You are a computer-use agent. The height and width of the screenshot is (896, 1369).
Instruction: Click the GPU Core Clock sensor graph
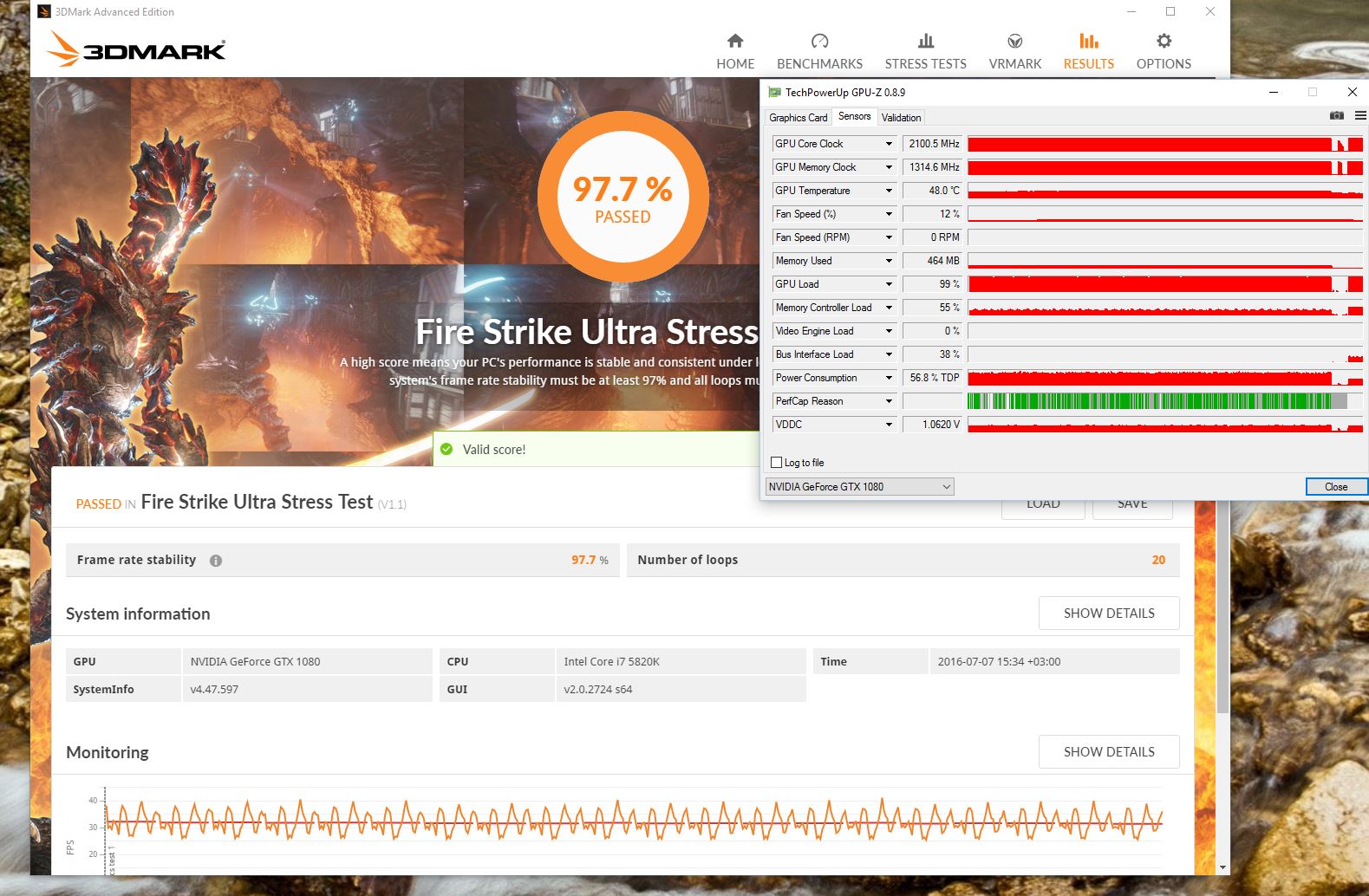click(1165, 144)
